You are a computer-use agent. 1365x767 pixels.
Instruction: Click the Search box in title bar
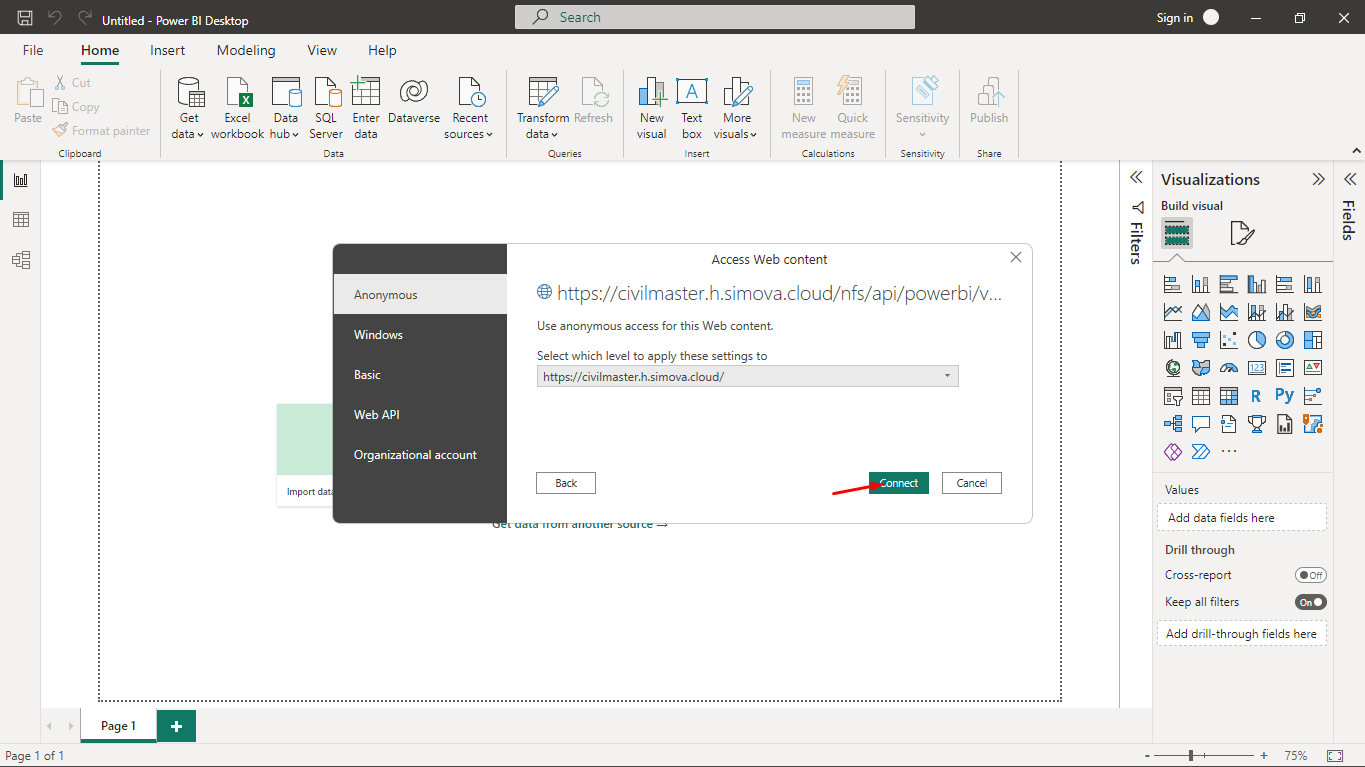click(x=715, y=17)
